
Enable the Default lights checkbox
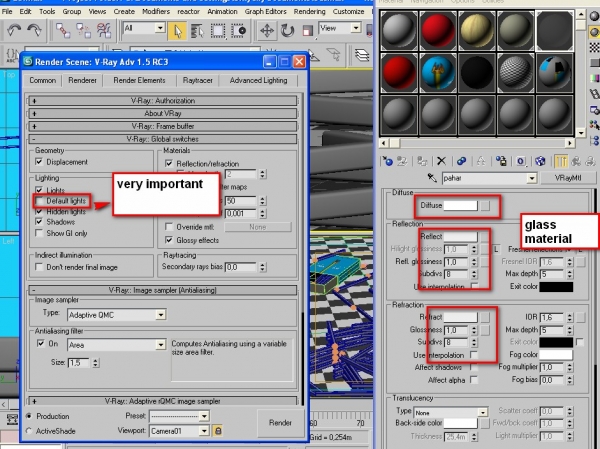pyautogui.click(x=39, y=201)
